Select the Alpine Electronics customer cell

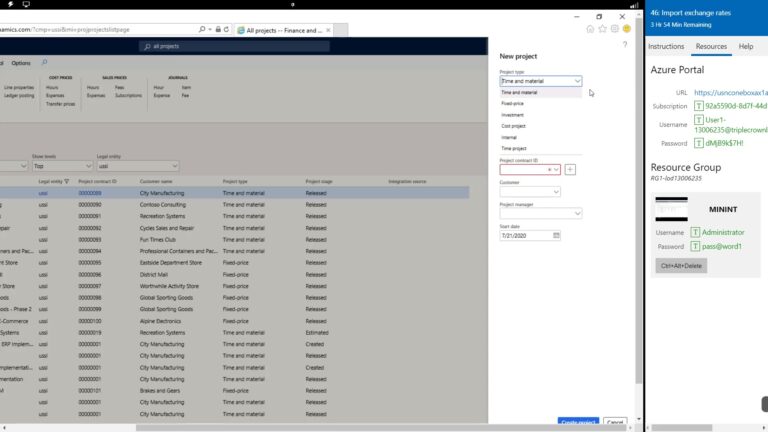click(x=160, y=321)
